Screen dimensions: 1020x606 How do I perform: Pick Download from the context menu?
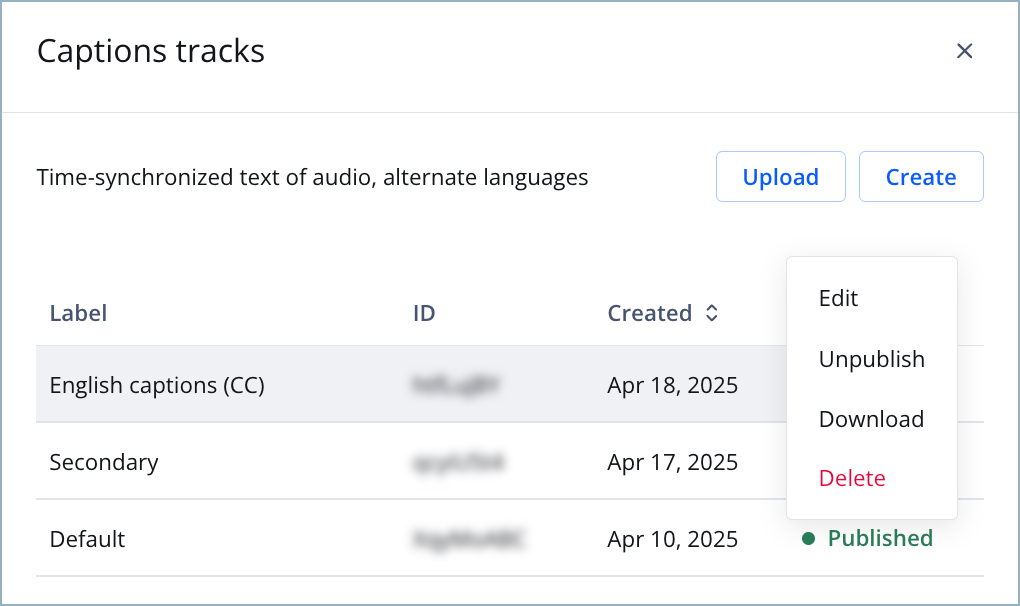871,419
